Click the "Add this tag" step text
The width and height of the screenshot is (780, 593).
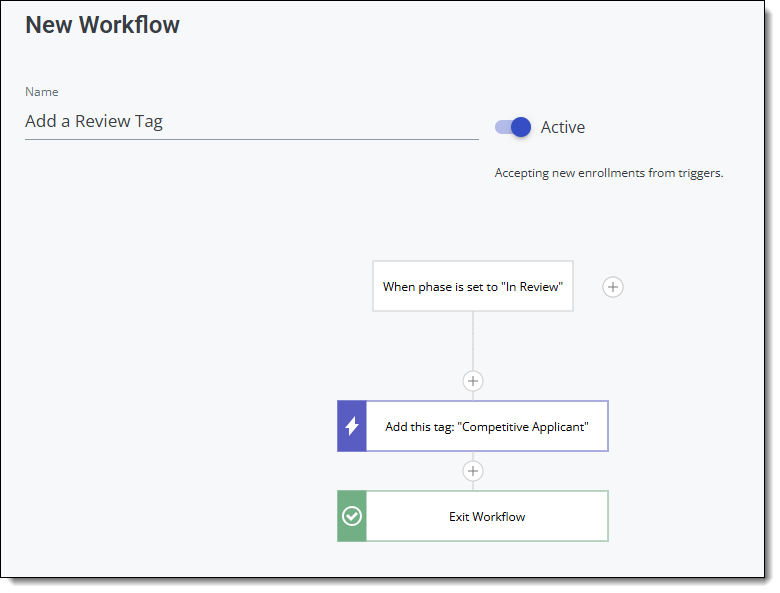[x=487, y=427]
